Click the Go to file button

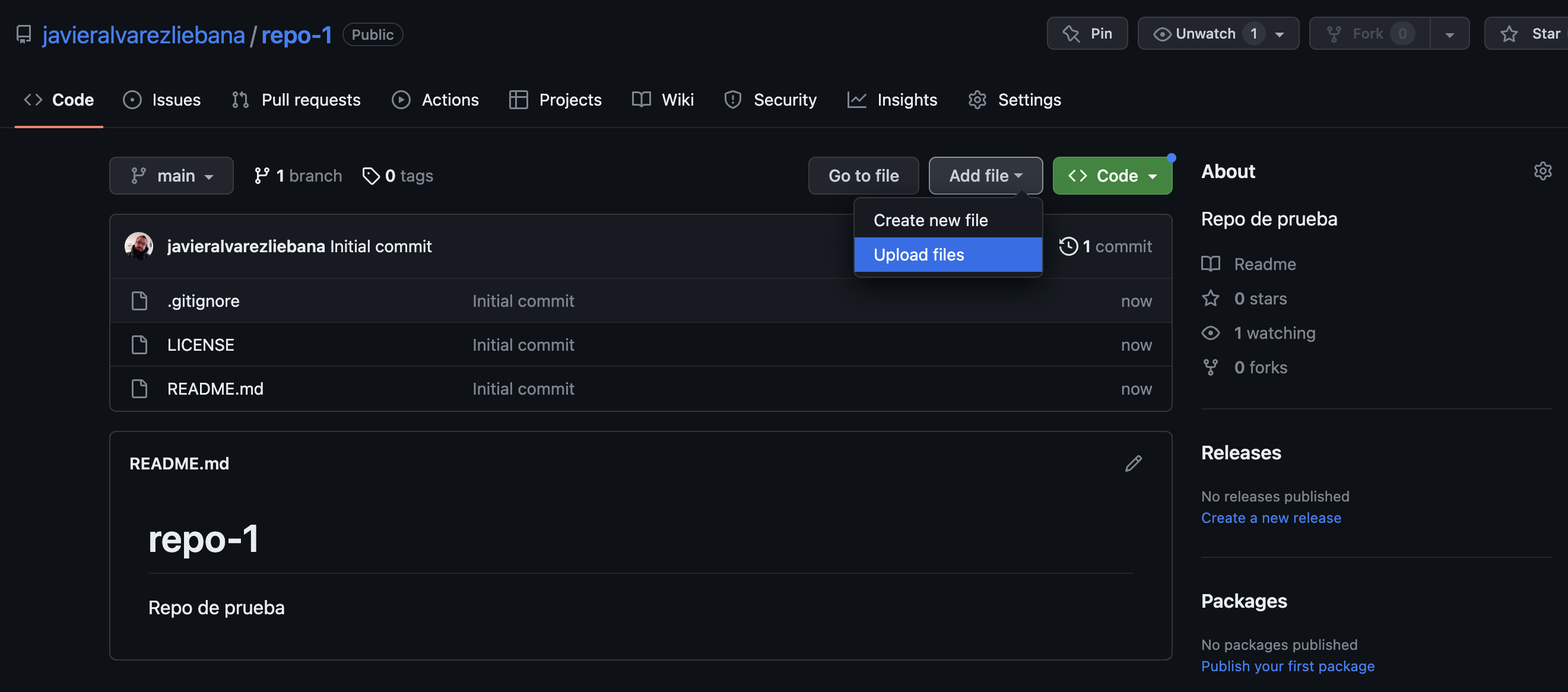(862, 176)
